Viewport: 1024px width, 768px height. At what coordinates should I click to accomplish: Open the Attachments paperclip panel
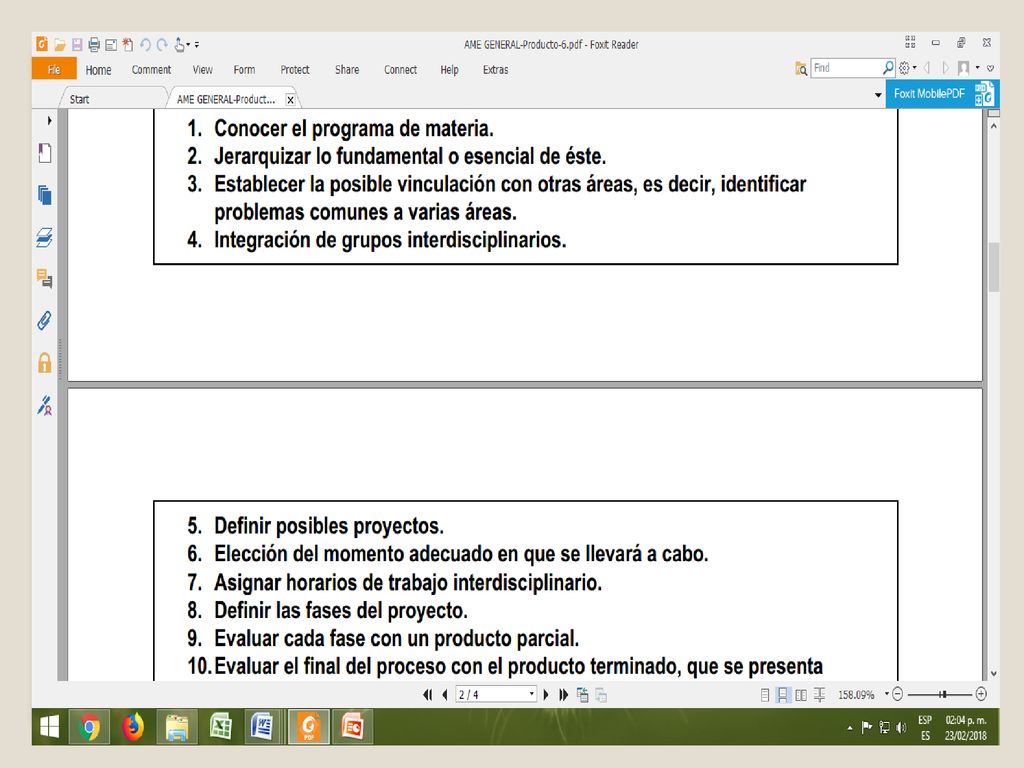pyautogui.click(x=44, y=321)
